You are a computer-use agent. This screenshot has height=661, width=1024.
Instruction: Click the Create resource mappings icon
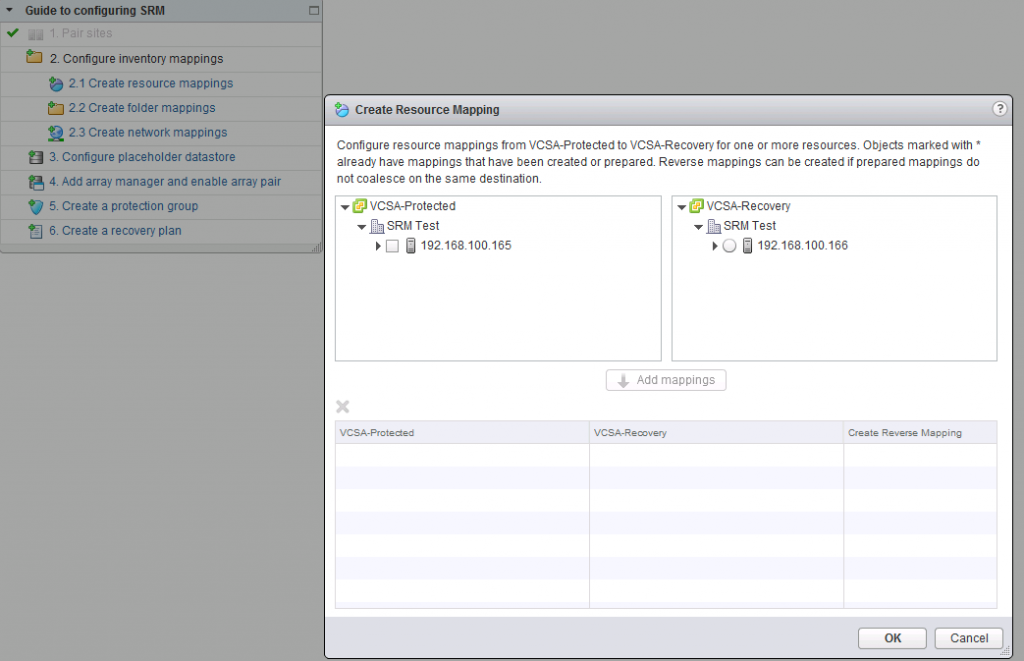click(56, 84)
